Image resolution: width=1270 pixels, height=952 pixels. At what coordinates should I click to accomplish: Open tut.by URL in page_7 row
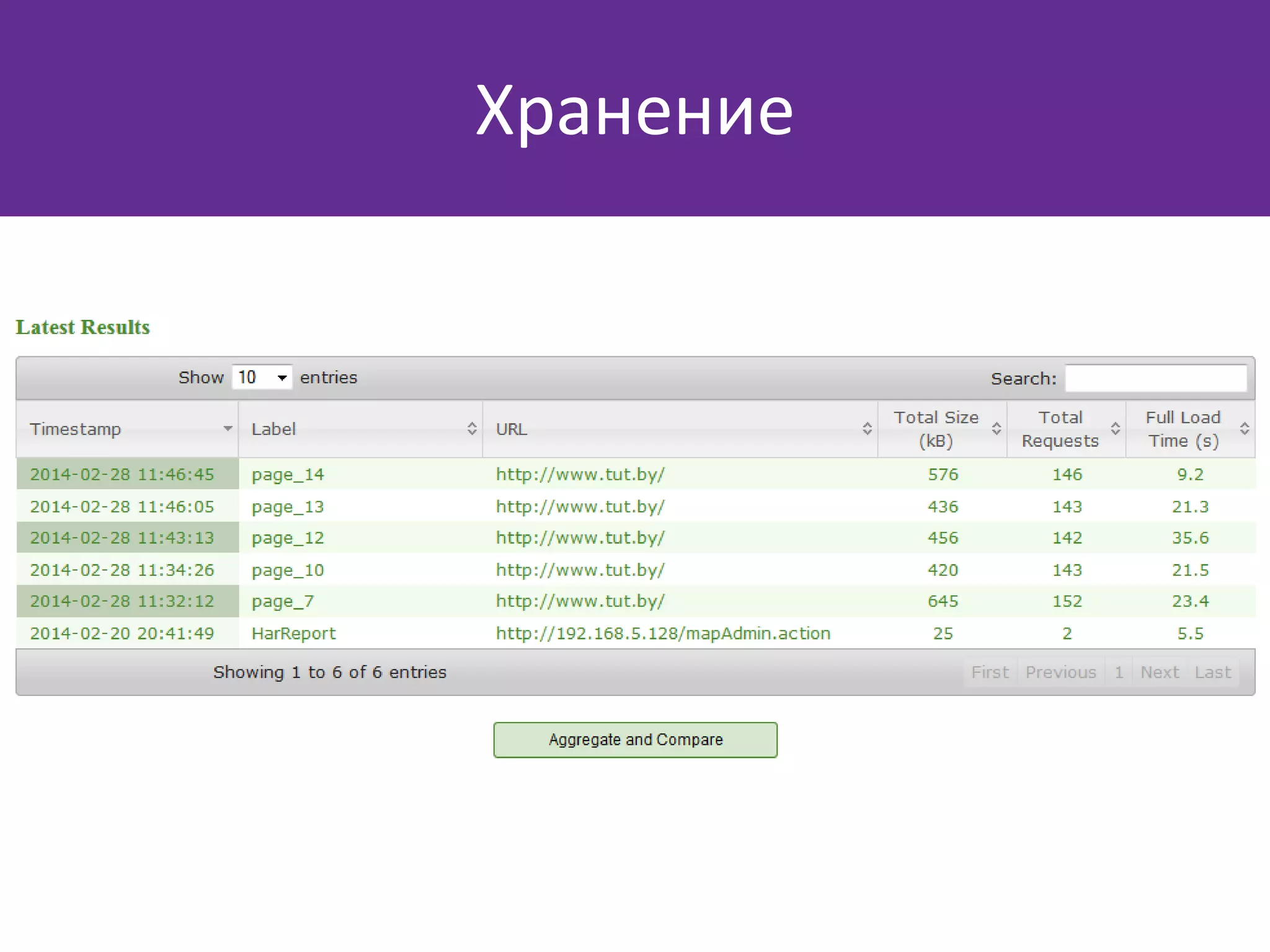tap(580, 601)
